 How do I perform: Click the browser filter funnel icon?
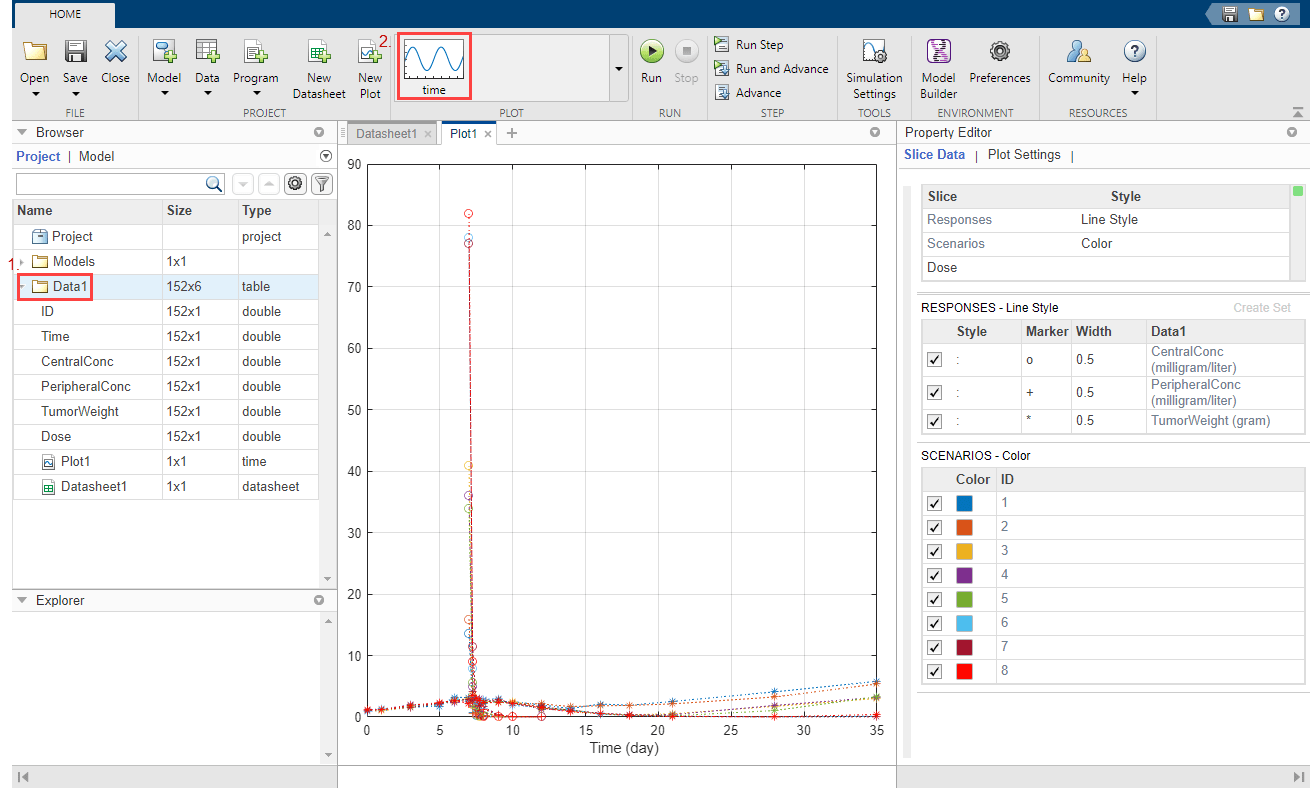pyautogui.click(x=321, y=184)
